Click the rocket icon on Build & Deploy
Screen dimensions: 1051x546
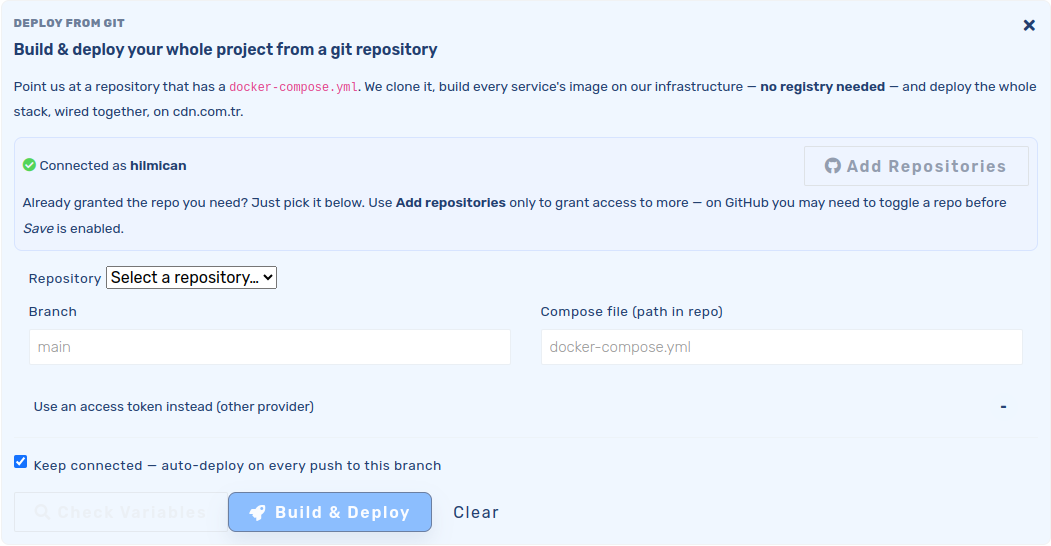point(257,513)
